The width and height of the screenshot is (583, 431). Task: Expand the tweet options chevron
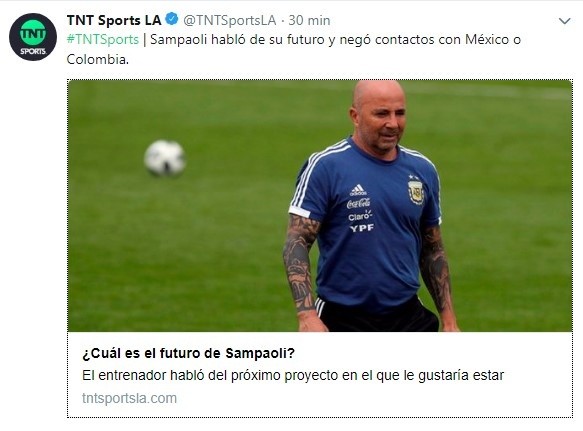pyautogui.click(x=564, y=21)
